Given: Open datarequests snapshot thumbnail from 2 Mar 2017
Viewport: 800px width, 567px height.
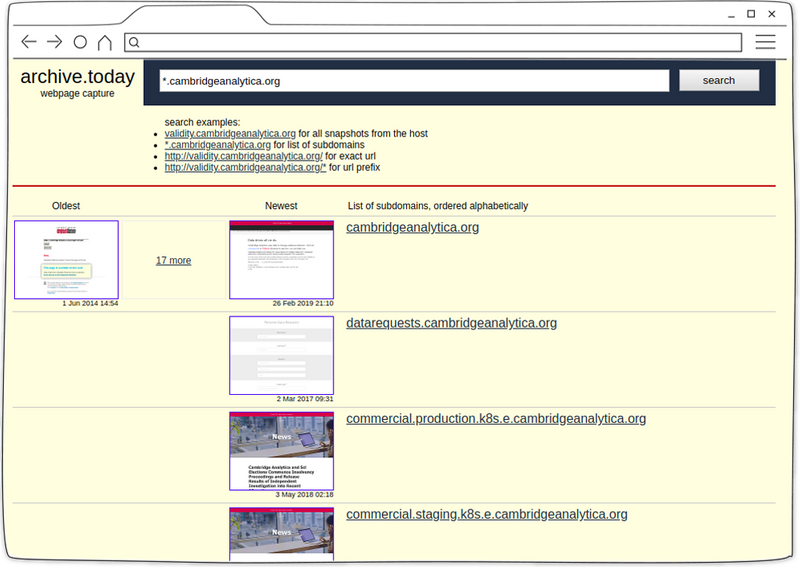Looking at the screenshot, I should tap(282, 355).
